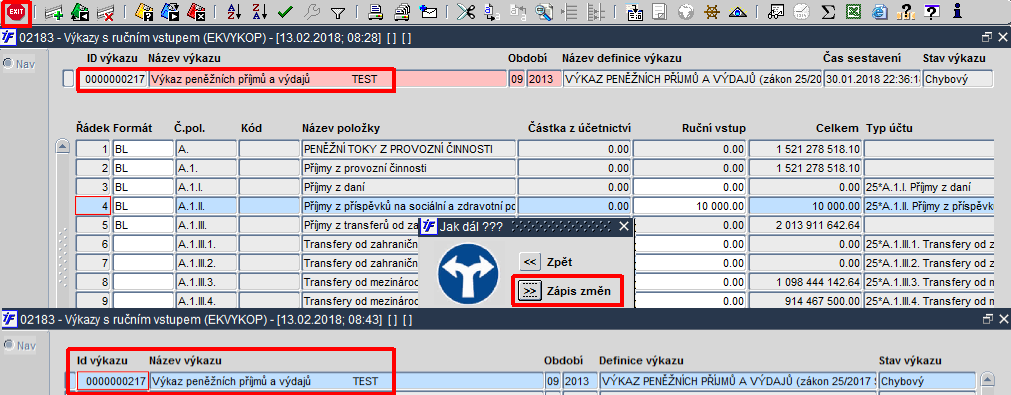
Task: Click Čas sestavení 30.01.2018 22:36 field
Action: 872,79
